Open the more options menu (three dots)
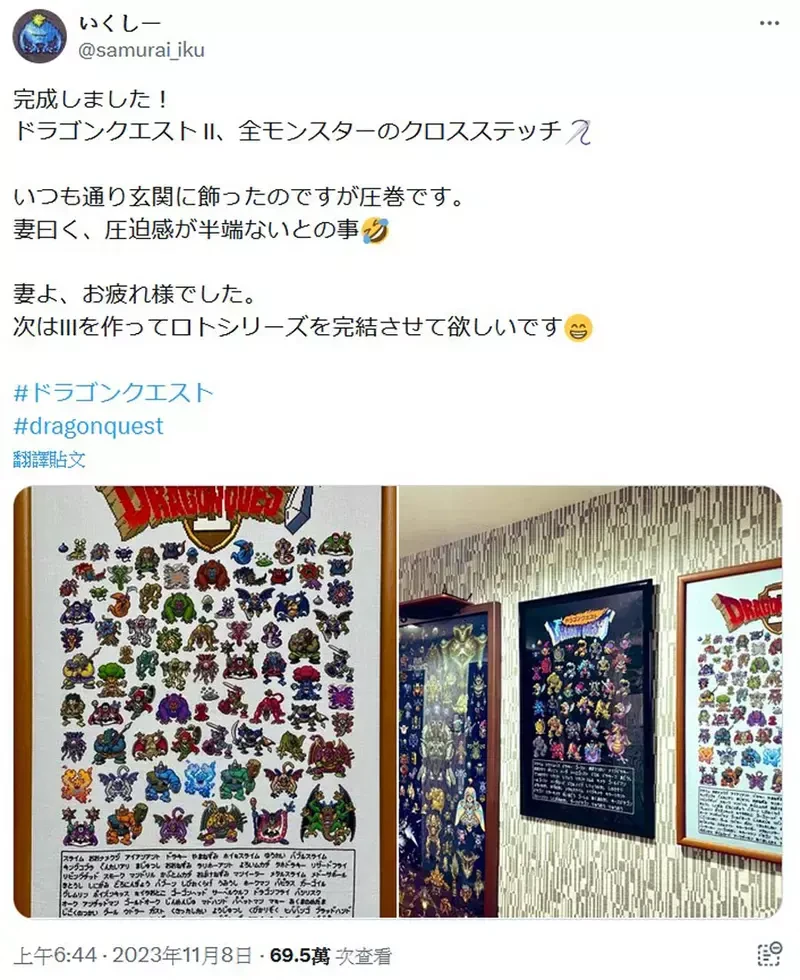Image resolution: width=800 pixels, height=980 pixels. coord(769,24)
